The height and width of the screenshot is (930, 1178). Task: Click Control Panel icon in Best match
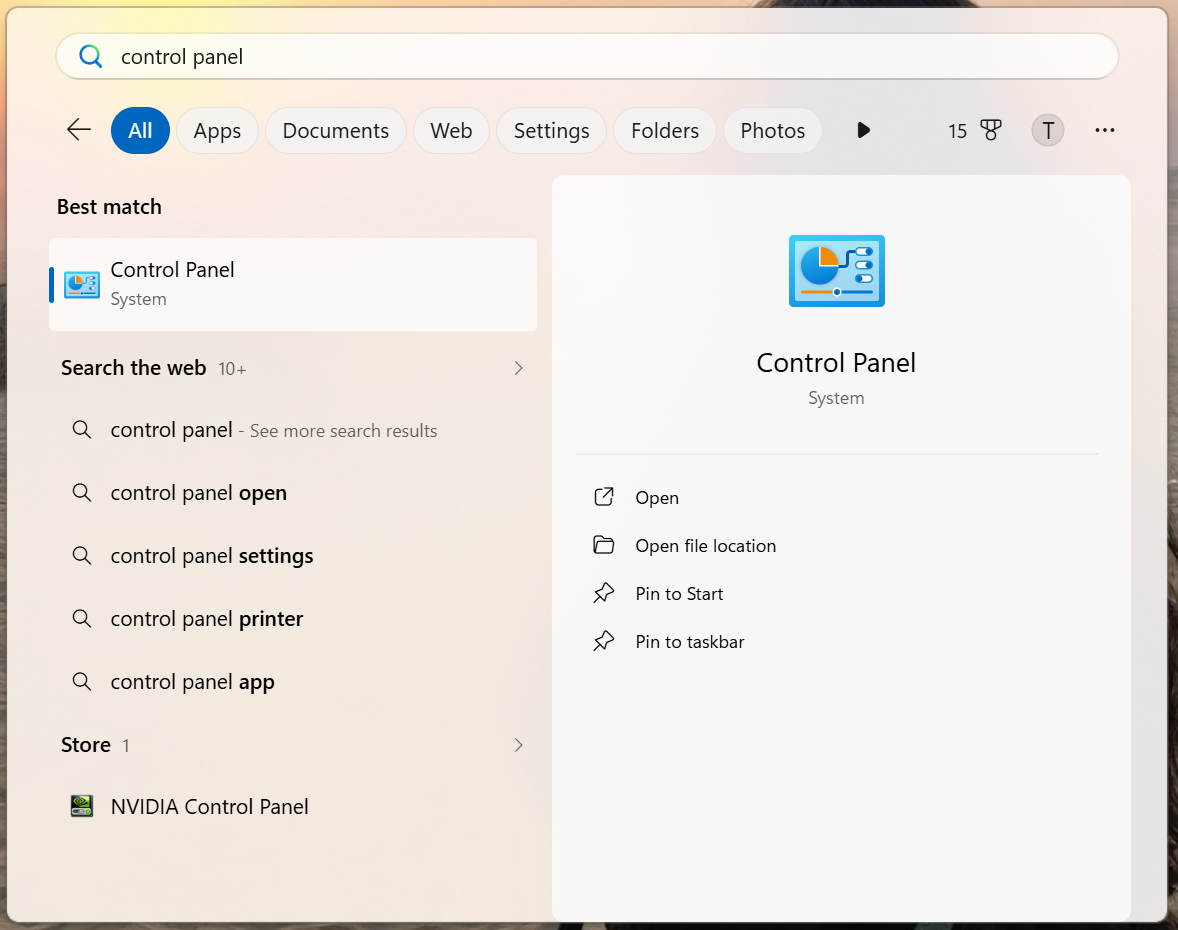click(82, 285)
